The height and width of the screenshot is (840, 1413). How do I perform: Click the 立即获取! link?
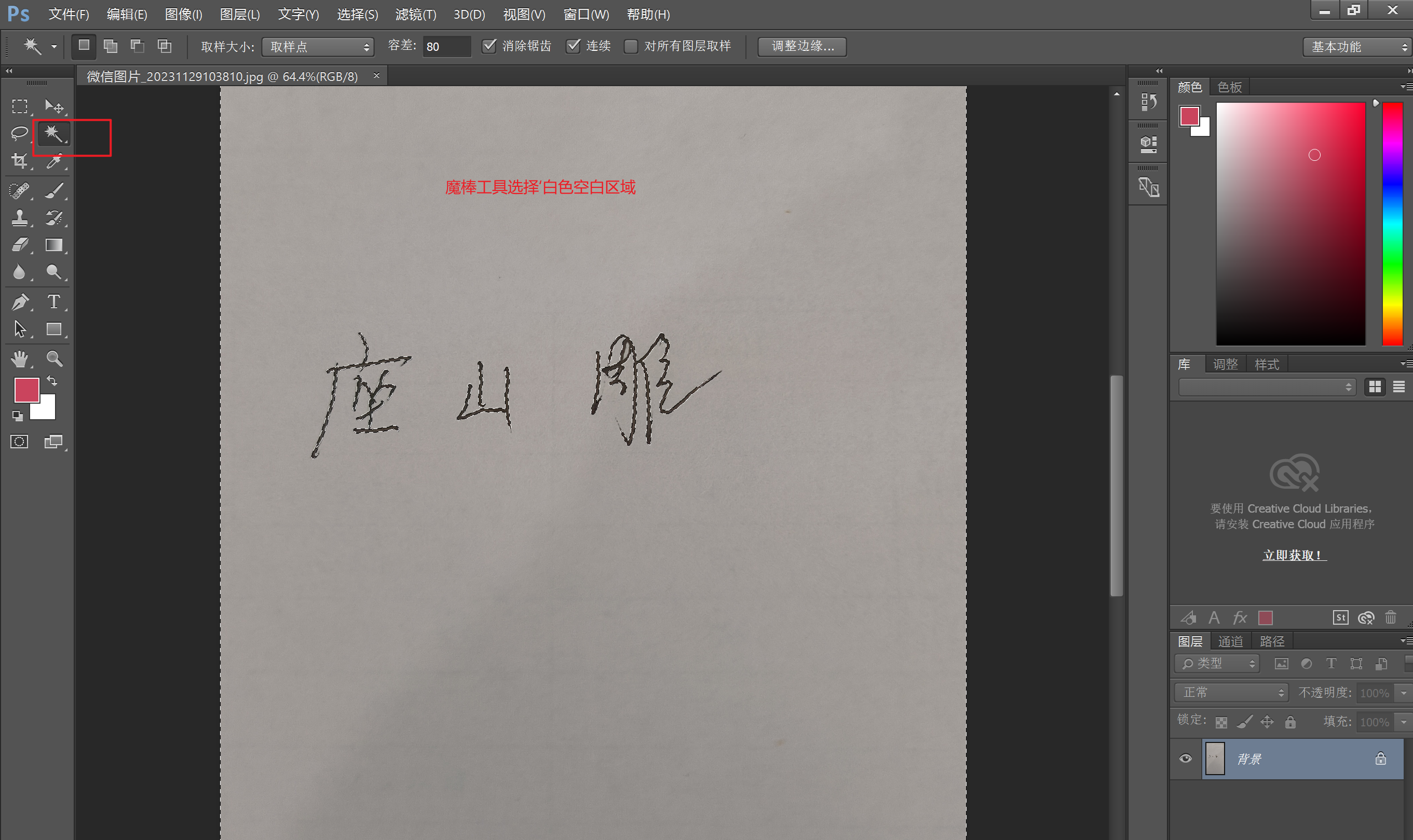click(x=1294, y=555)
